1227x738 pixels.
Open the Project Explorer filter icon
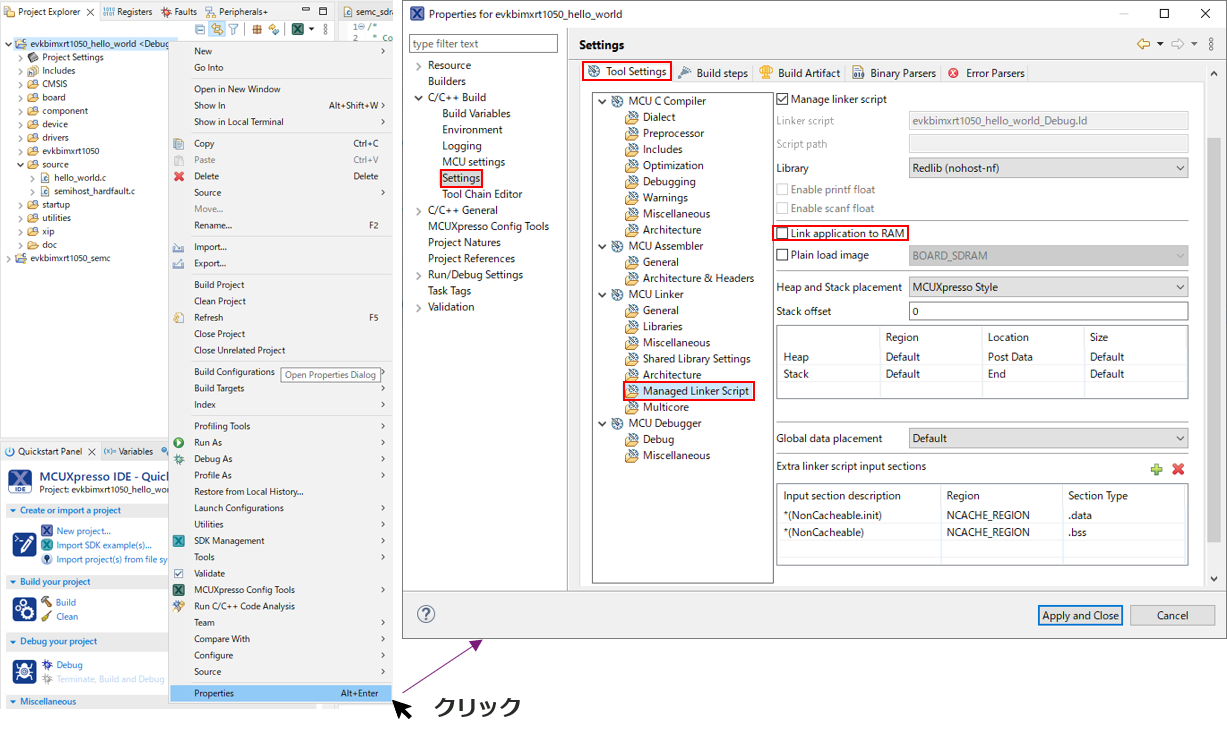coord(233,29)
